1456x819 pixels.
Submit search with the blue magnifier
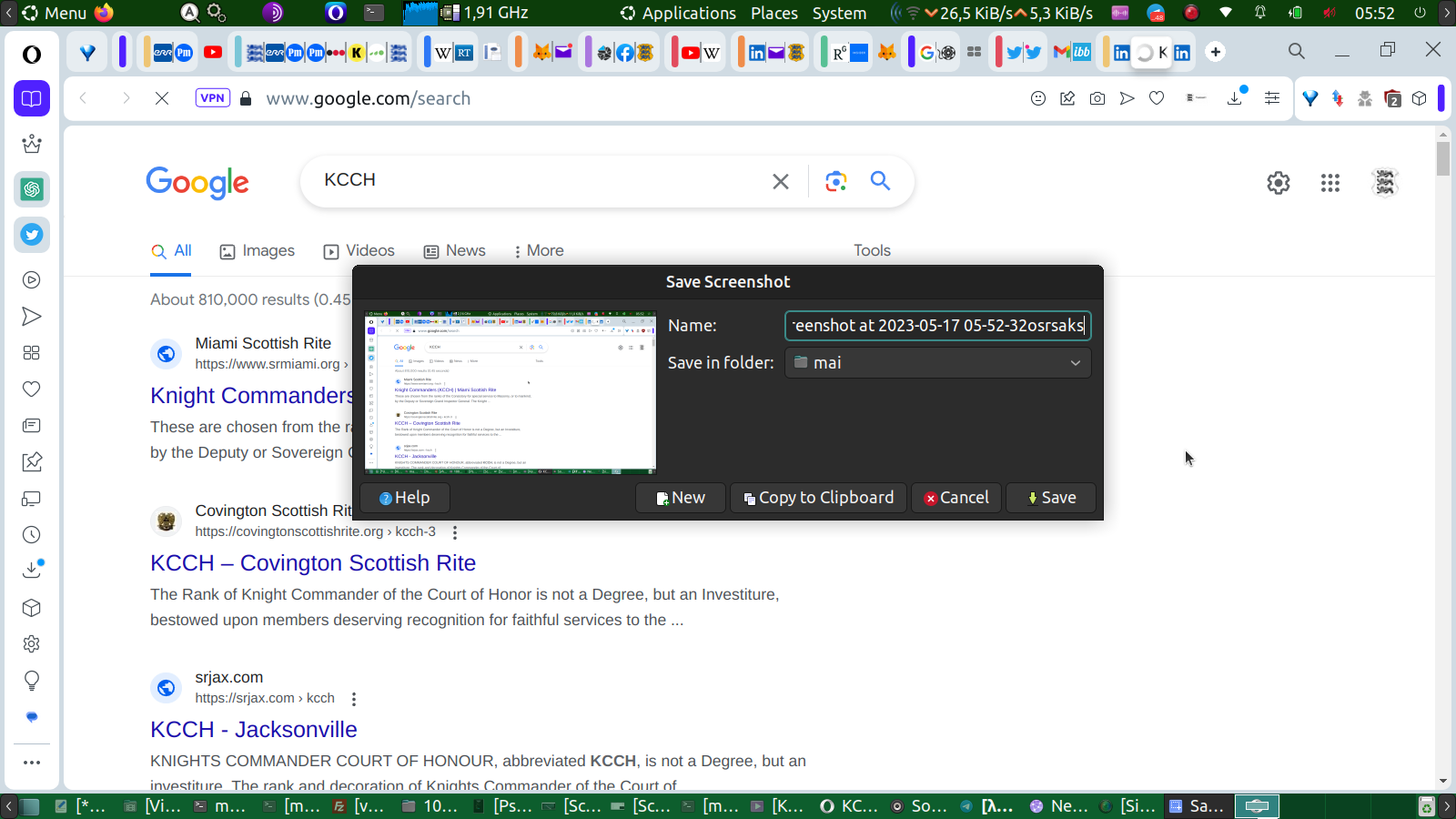(x=880, y=181)
